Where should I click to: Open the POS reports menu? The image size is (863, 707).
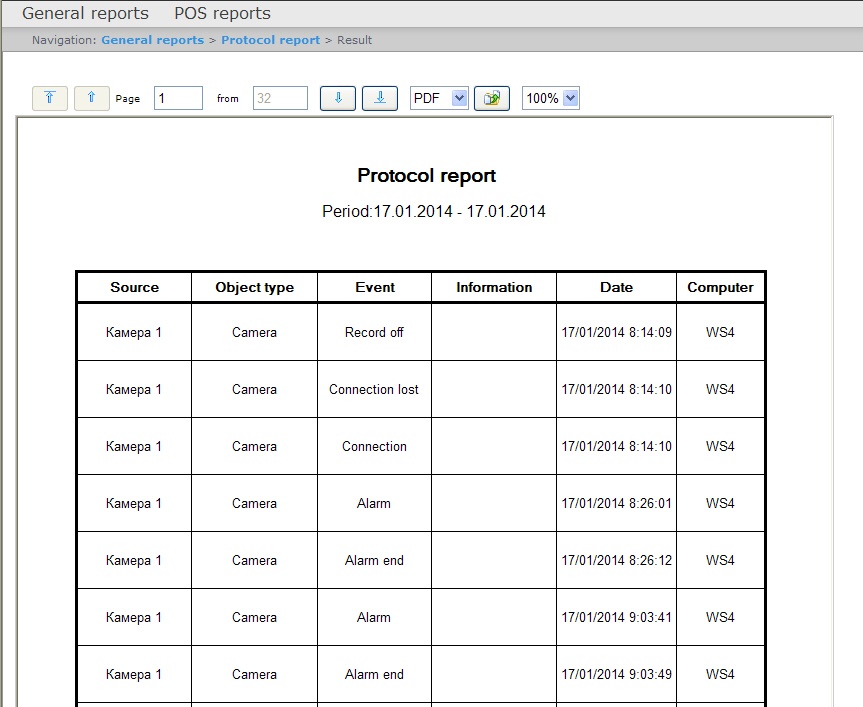click(x=222, y=14)
